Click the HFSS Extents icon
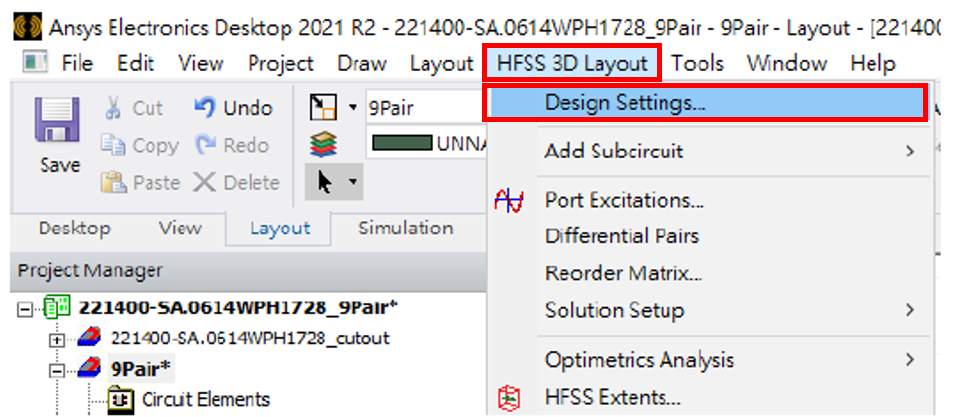 coord(510,398)
